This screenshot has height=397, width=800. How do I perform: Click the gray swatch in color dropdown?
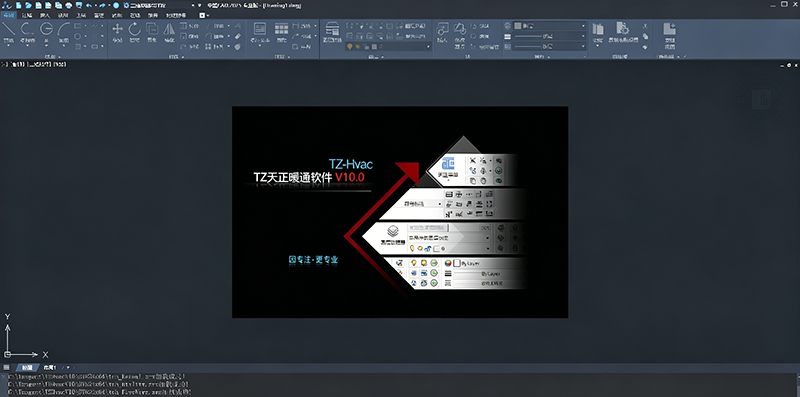click(517, 26)
